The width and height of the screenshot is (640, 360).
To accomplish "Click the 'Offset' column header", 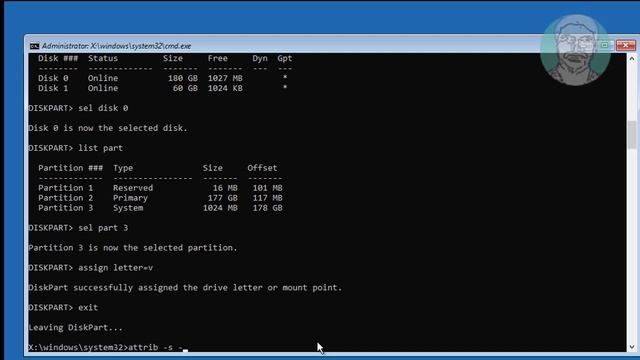I will click(262, 168).
